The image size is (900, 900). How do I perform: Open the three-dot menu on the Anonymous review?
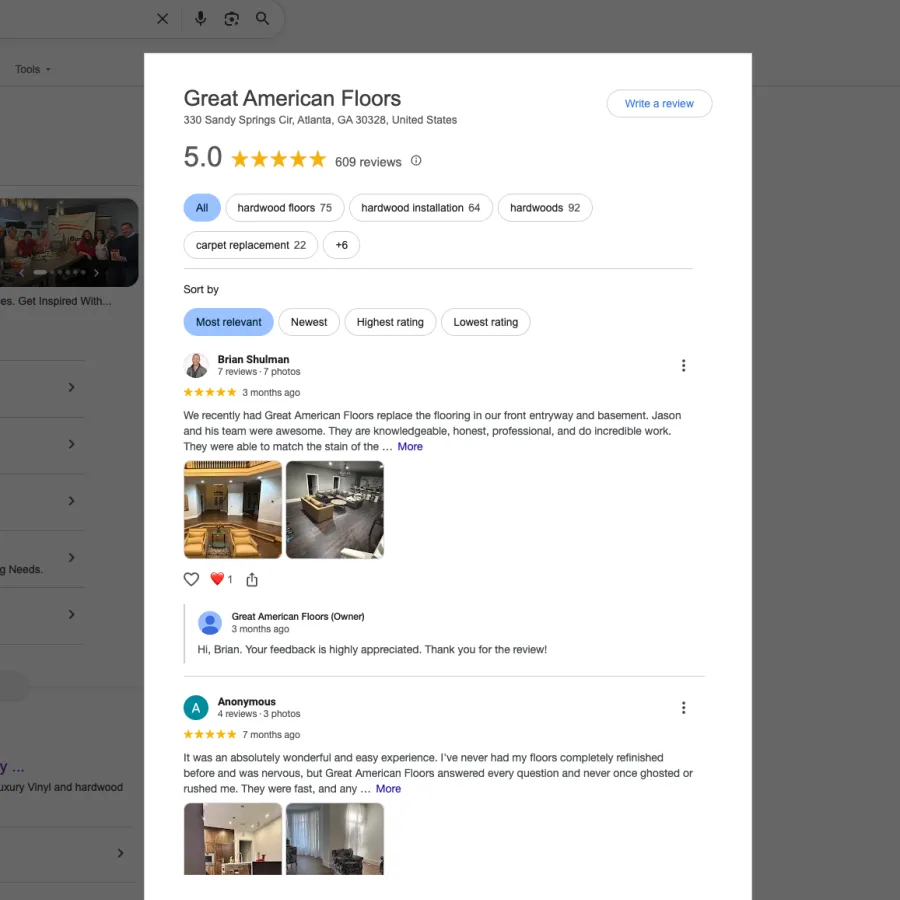(x=683, y=708)
